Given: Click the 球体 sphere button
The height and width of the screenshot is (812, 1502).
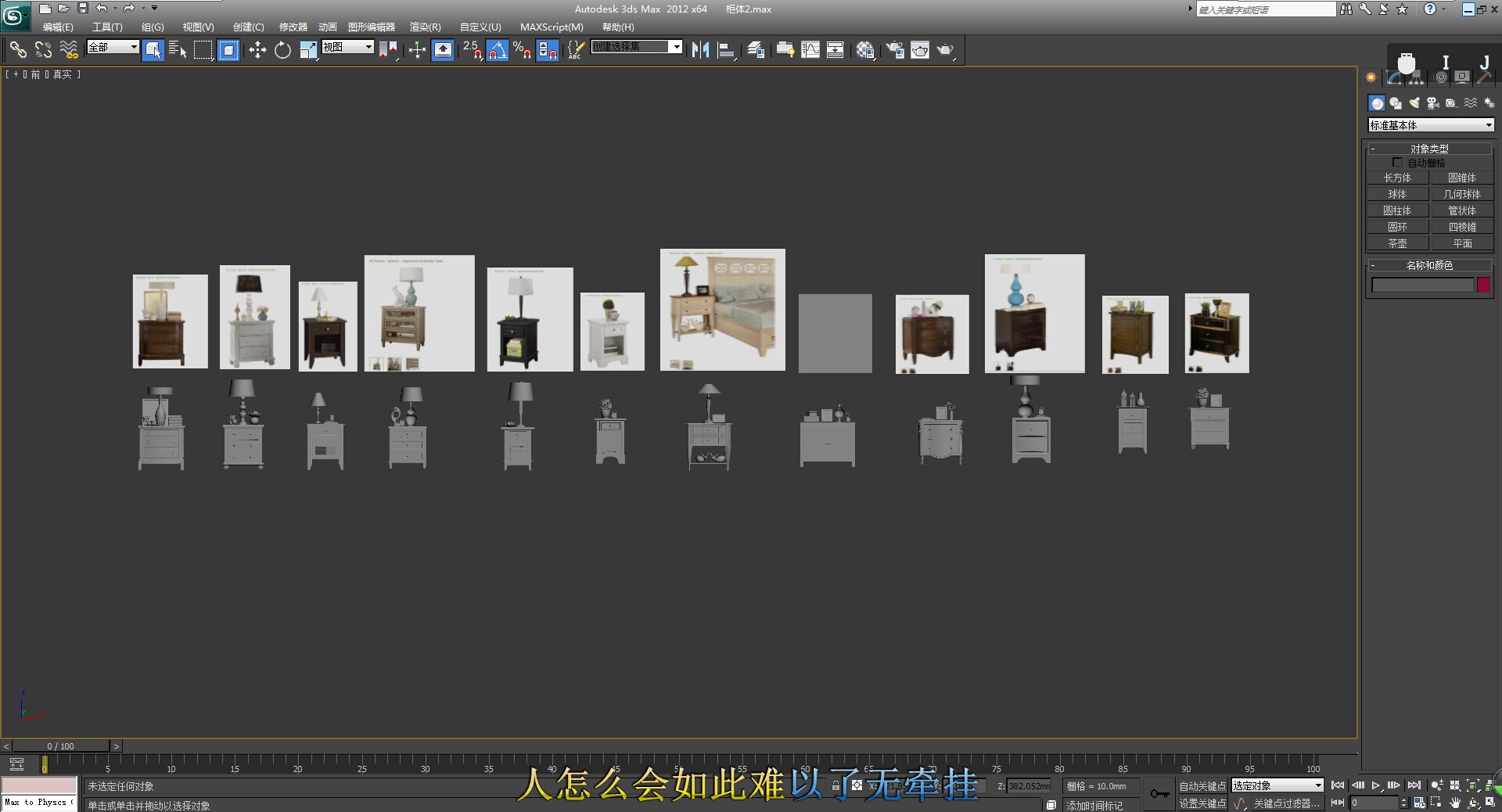Looking at the screenshot, I should point(1397,195).
